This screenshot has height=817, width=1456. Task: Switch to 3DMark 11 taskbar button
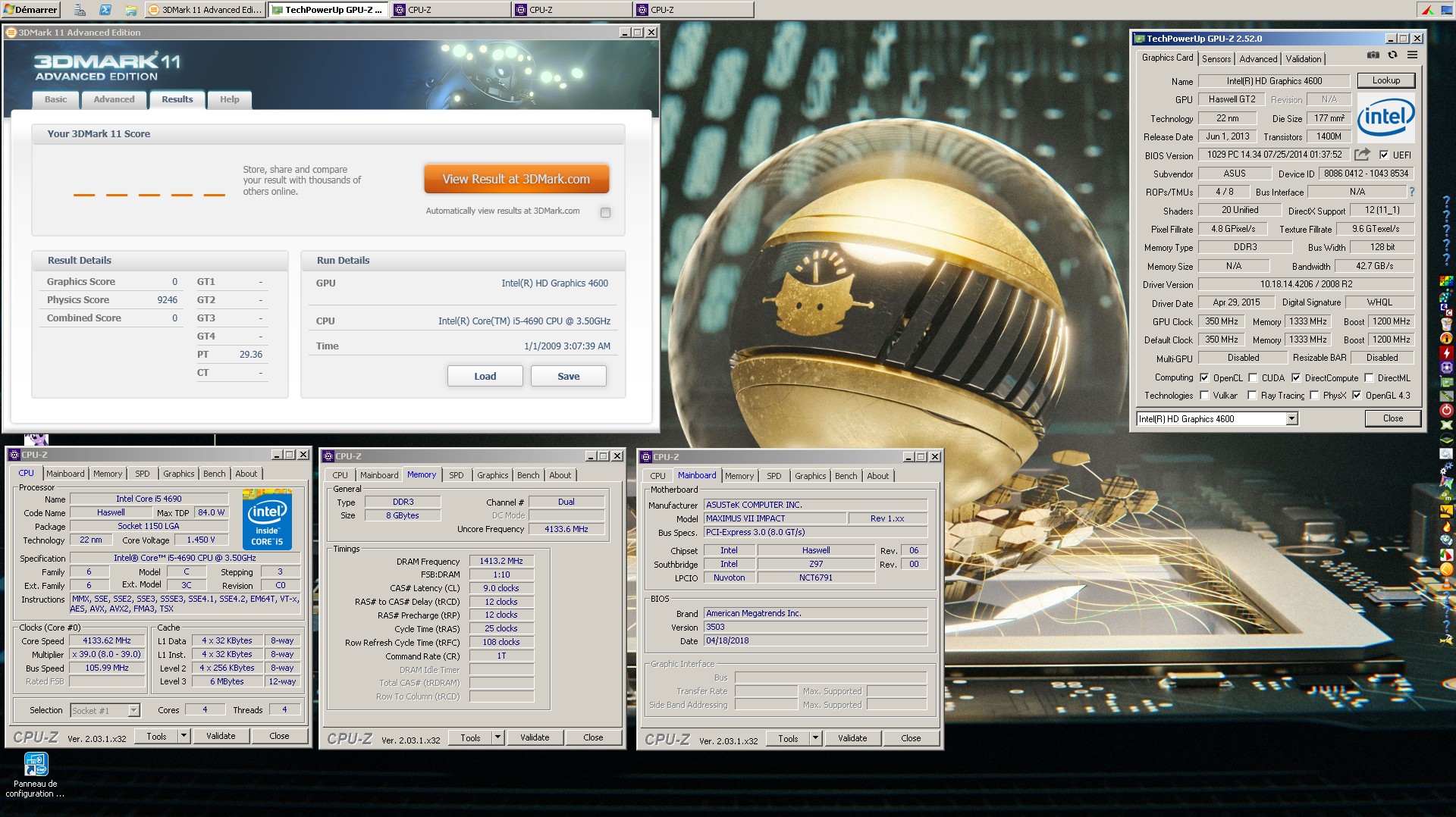pyautogui.click(x=204, y=10)
